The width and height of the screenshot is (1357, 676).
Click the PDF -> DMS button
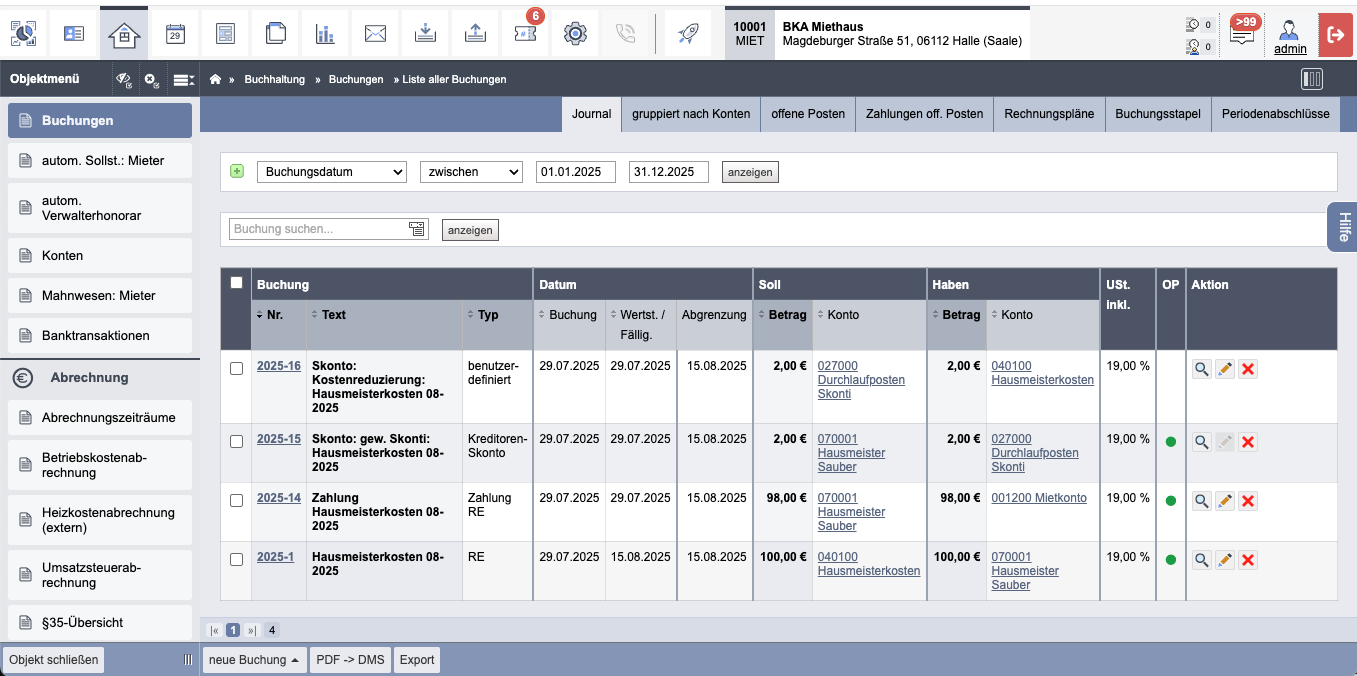tap(350, 660)
